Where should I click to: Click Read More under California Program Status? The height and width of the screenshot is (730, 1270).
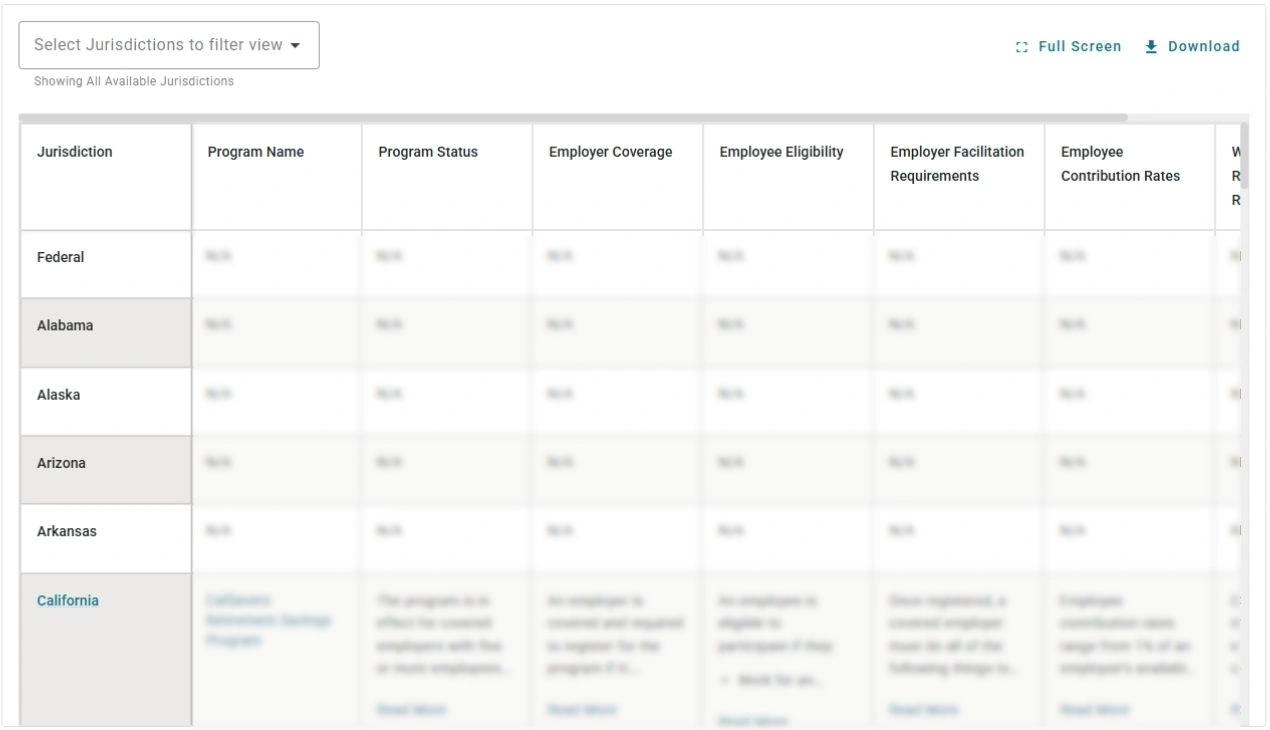(411, 710)
